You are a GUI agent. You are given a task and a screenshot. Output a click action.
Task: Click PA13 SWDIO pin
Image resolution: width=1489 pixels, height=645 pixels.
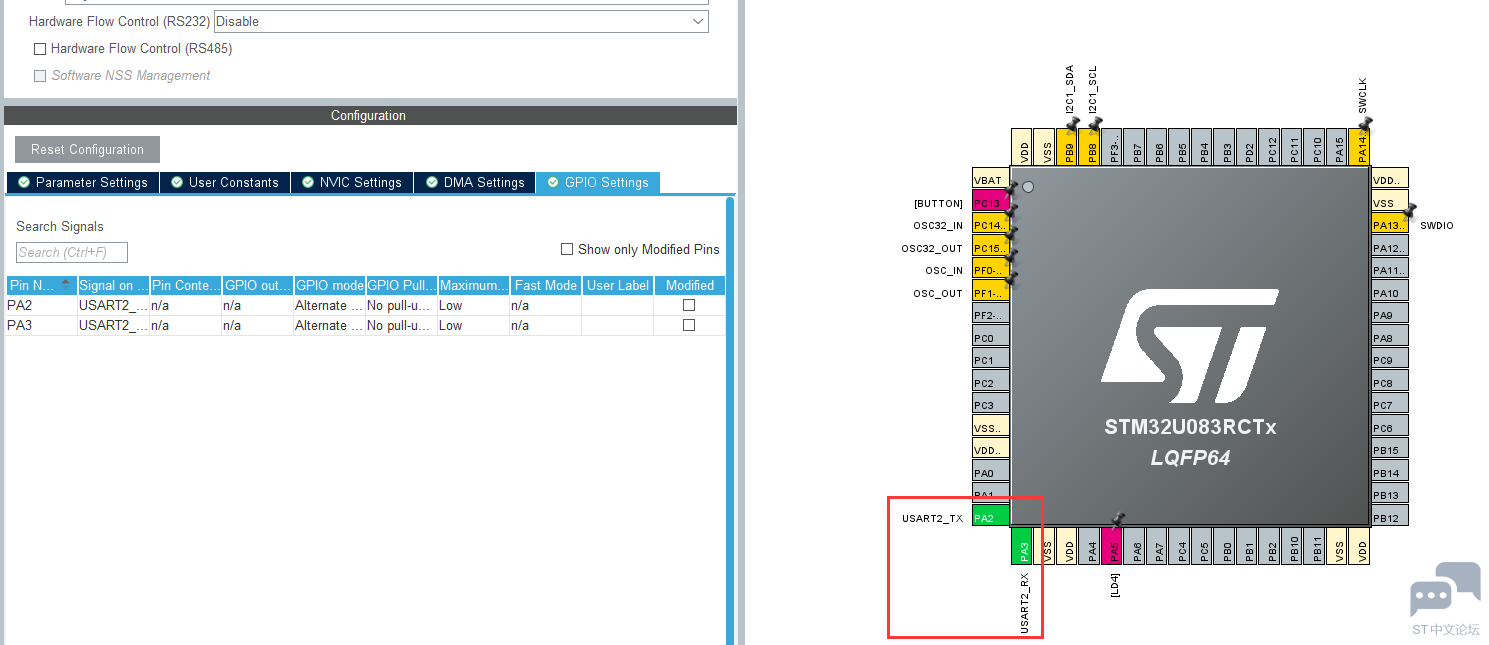1390,225
